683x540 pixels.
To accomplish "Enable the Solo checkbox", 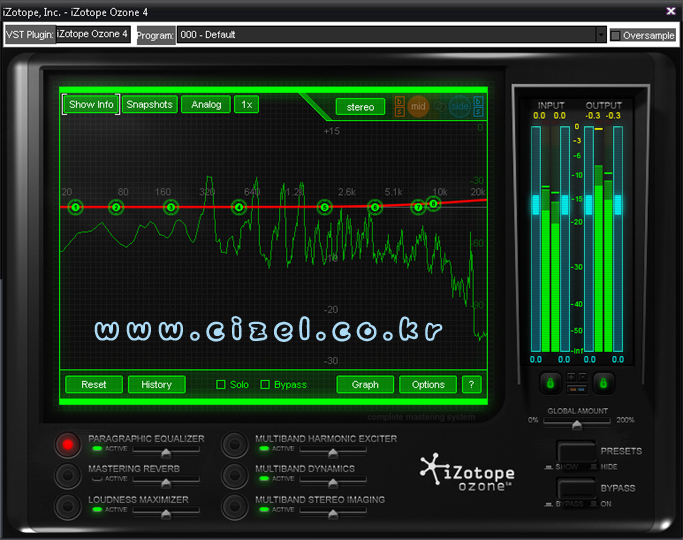I will (x=222, y=385).
